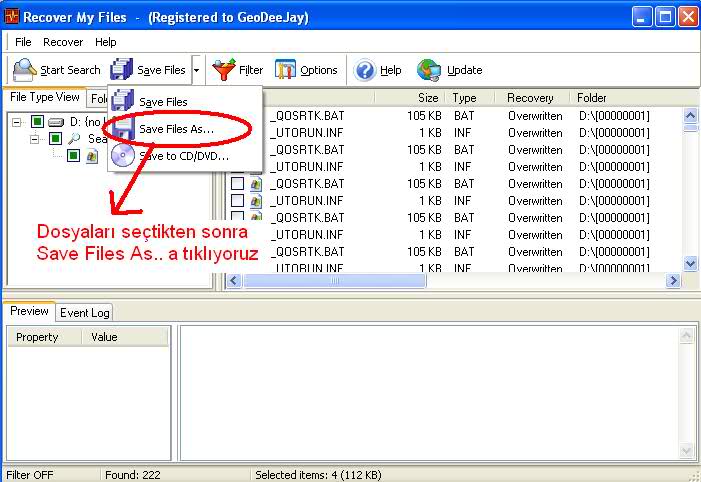Click the Update globe icon
The image size is (701, 482).
pyautogui.click(x=429, y=70)
